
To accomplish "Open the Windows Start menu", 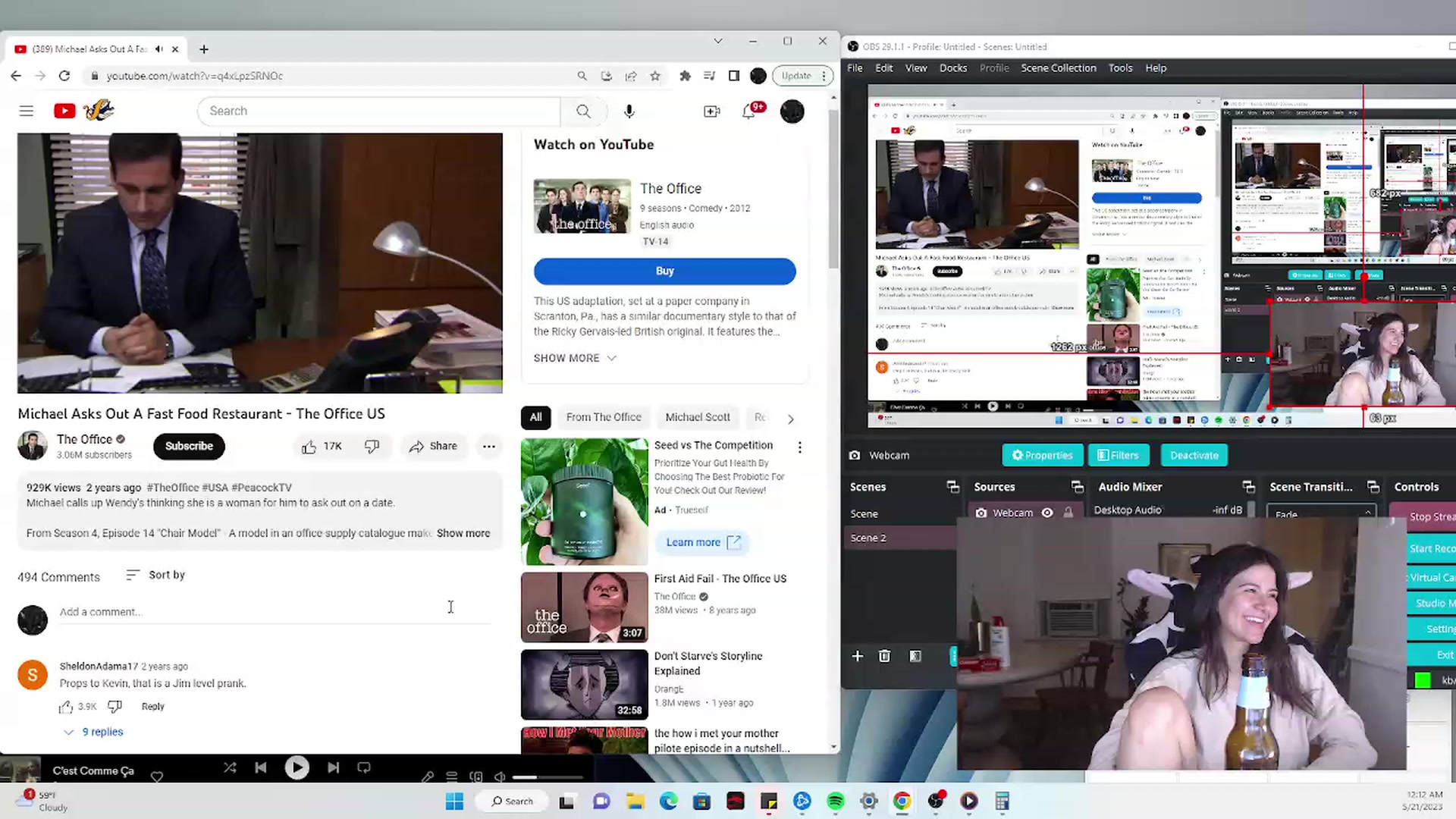I will [x=454, y=802].
